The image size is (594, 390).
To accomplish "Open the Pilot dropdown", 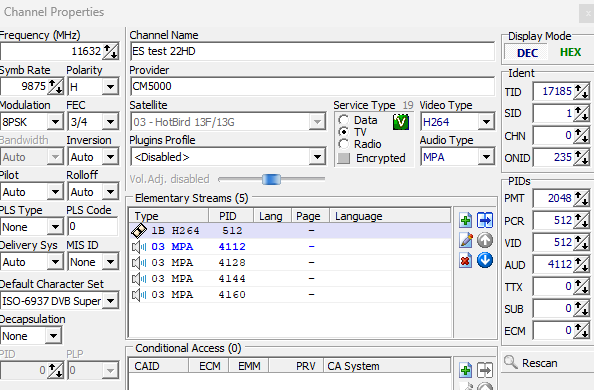I will coord(55,192).
